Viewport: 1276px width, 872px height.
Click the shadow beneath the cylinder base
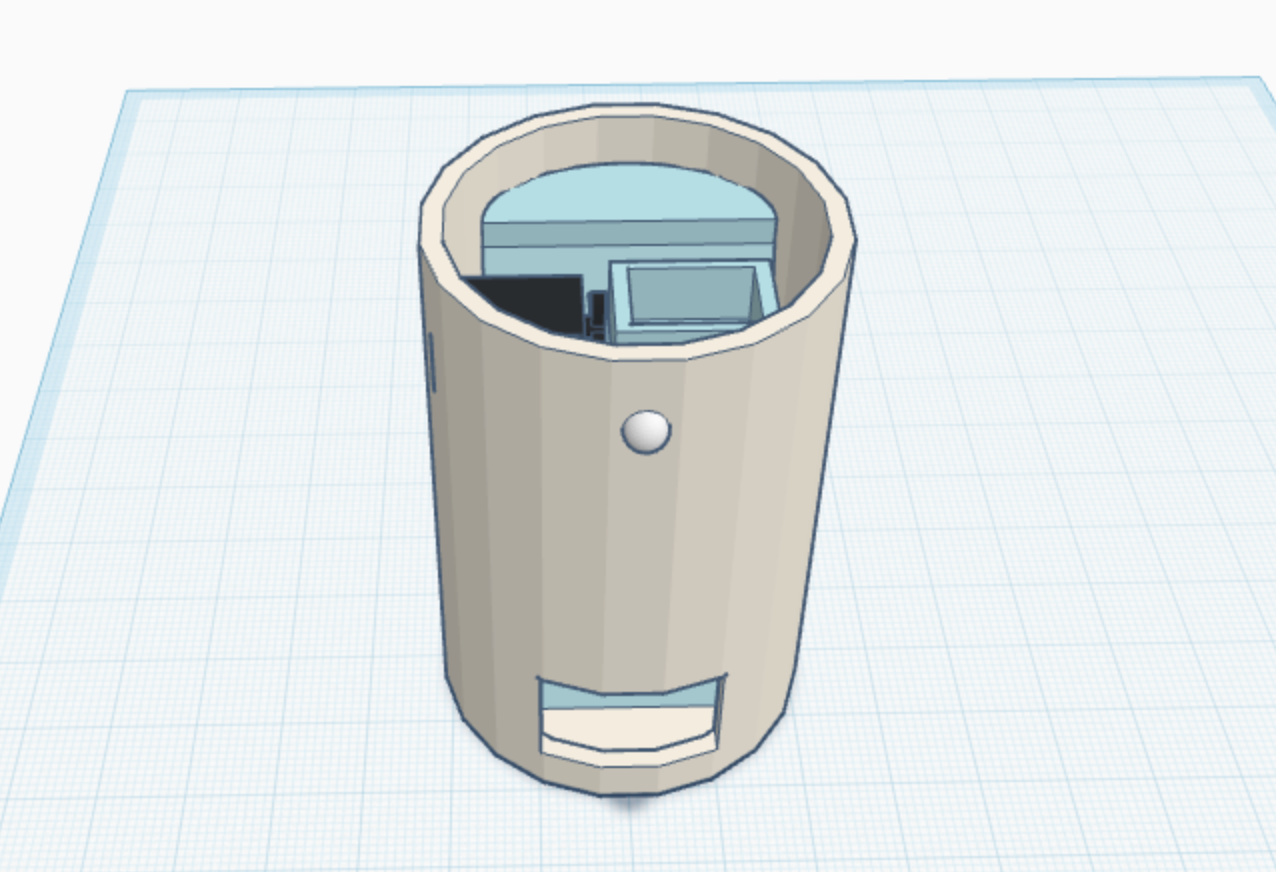630,800
